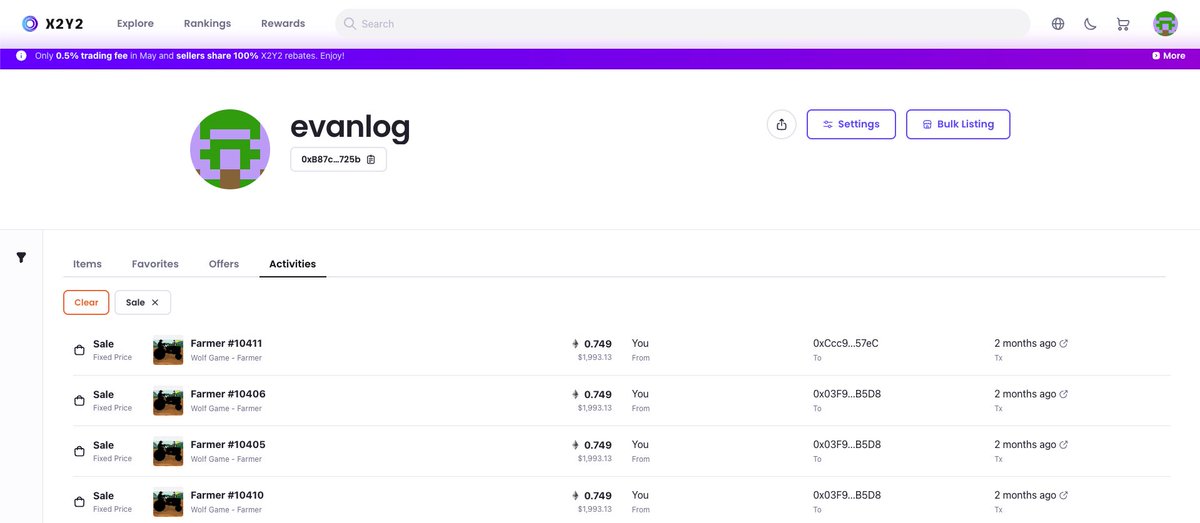Open Farmer #10410 thumbnail
The width and height of the screenshot is (1200, 523).
(x=168, y=502)
